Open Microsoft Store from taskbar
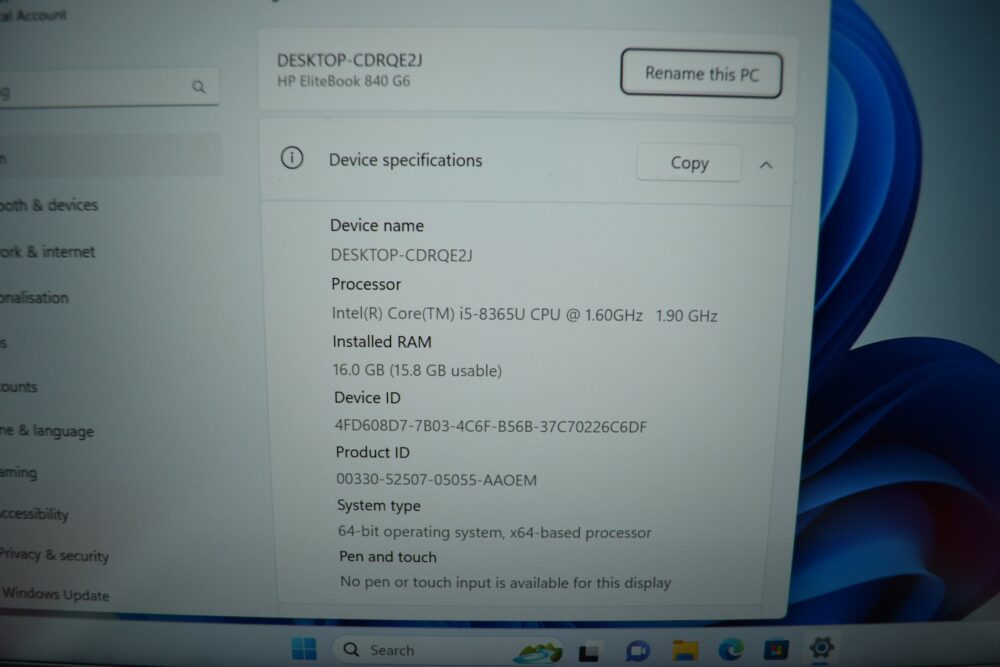 pyautogui.click(x=776, y=650)
